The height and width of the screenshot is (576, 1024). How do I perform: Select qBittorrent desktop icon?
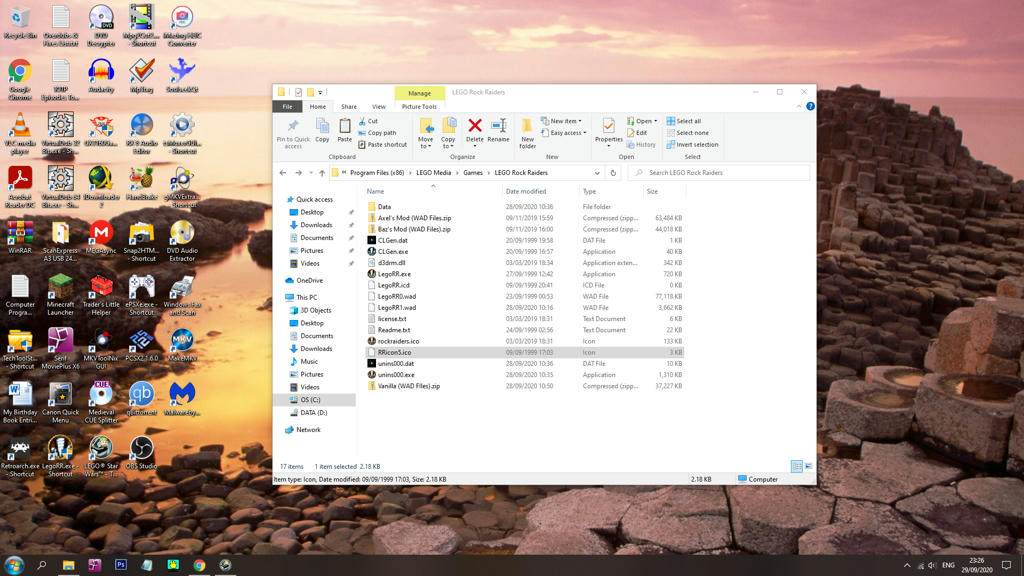click(x=141, y=399)
